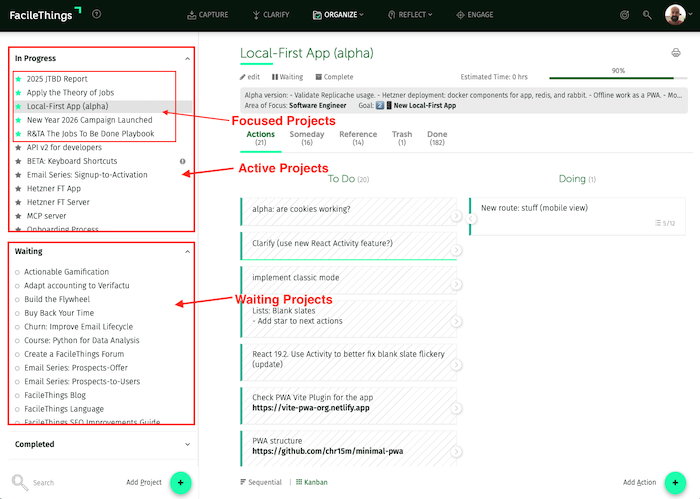The width and height of the screenshot is (700, 499).
Task: Switch to Kanban view
Action: click(312, 482)
